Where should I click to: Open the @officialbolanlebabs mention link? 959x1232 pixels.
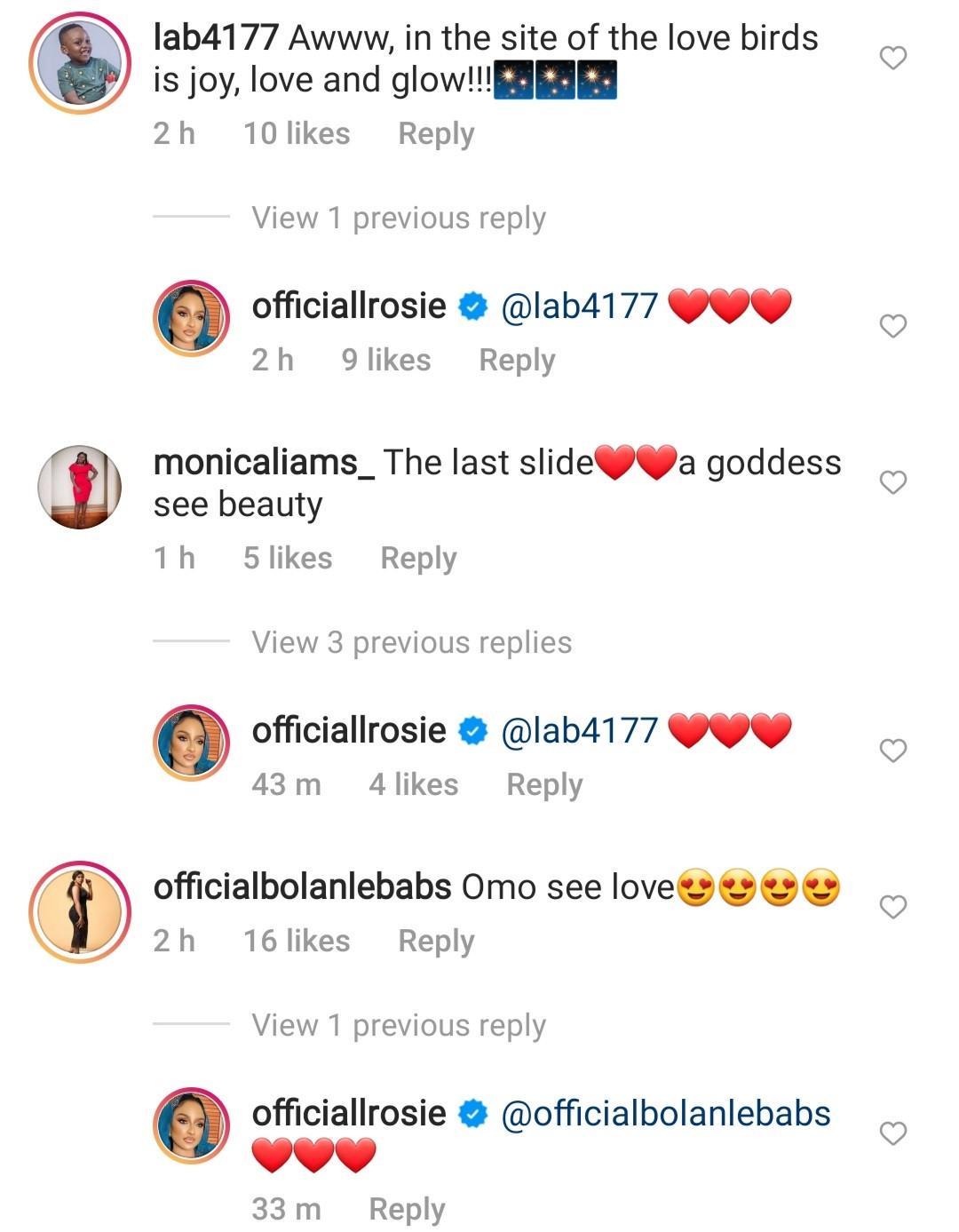[x=666, y=1113]
